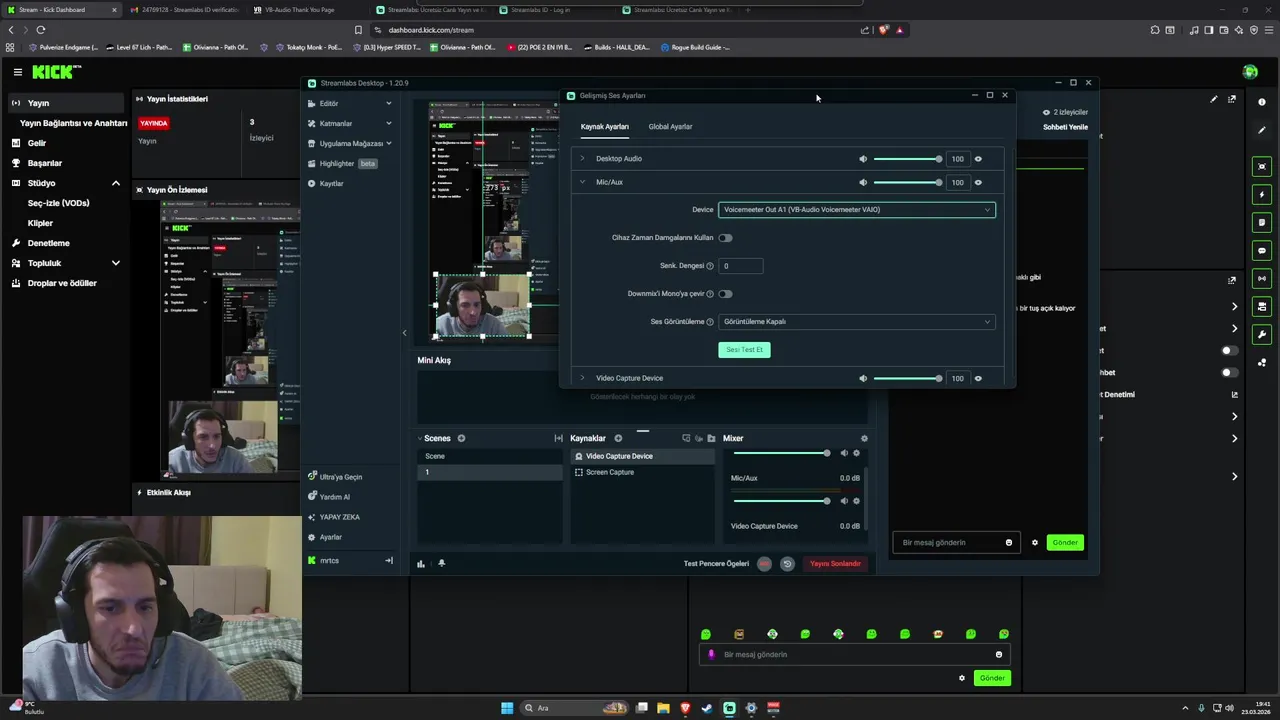The height and width of the screenshot is (720, 1280).
Task: Open Editör menu in Streamlabs sidebar
Action: pyautogui.click(x=350, y=104)
